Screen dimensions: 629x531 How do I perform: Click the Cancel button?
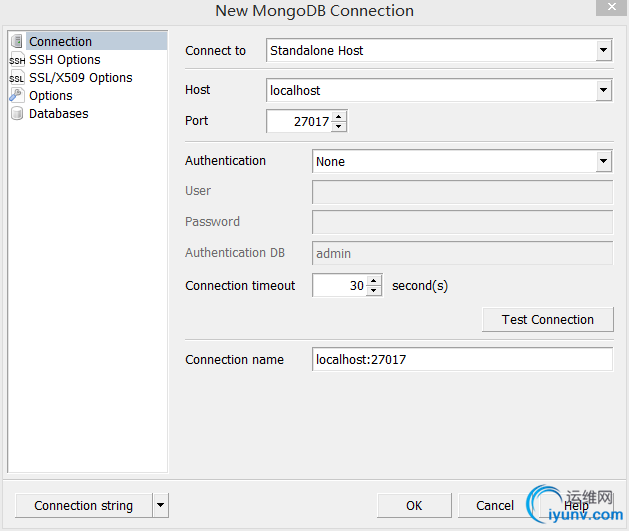(x=495, y=505)
